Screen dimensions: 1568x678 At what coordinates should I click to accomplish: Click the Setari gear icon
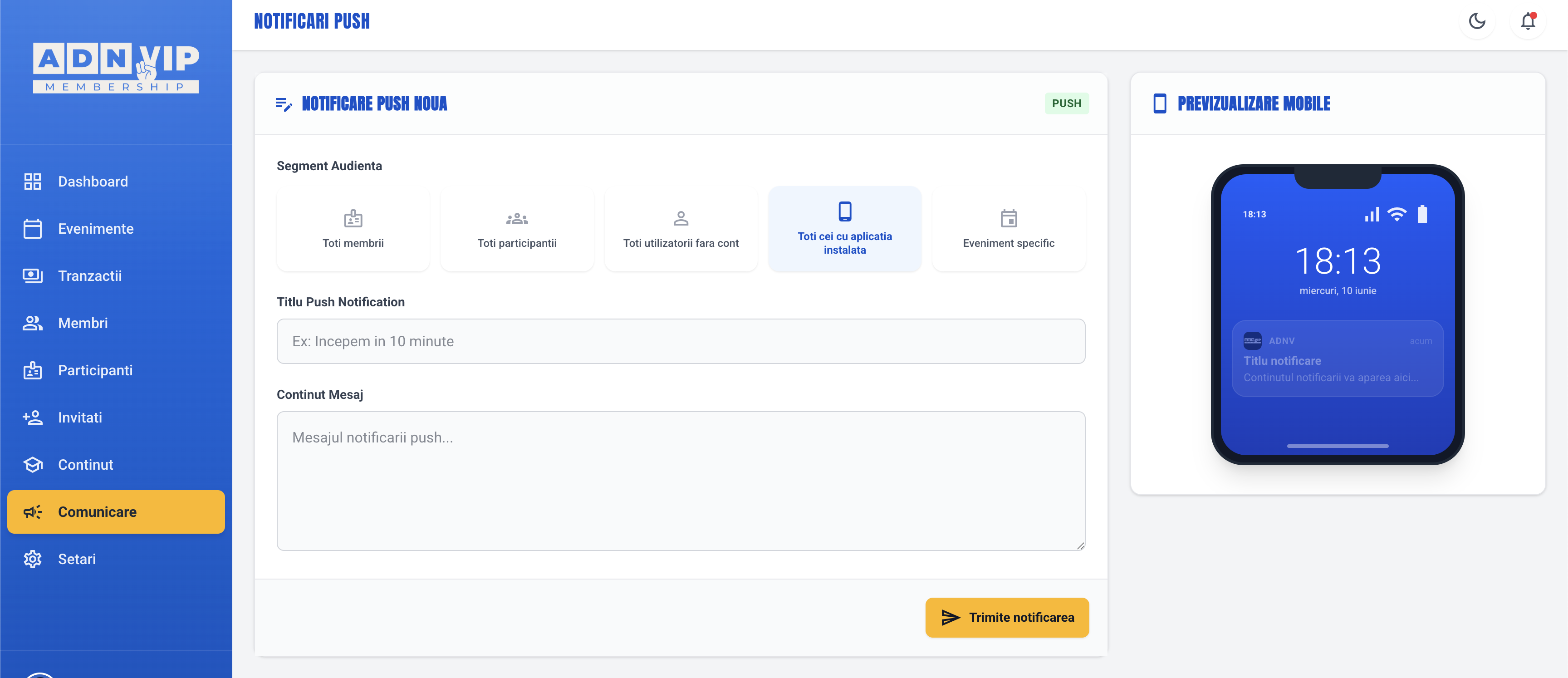32,559
